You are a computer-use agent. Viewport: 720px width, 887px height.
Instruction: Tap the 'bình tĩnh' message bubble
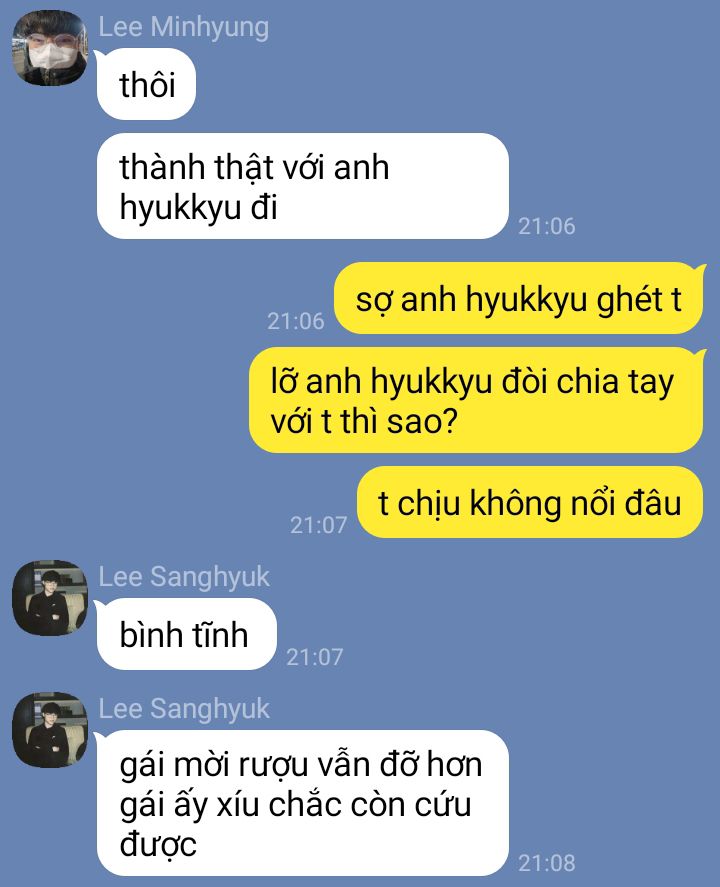[x=187, y=634]
